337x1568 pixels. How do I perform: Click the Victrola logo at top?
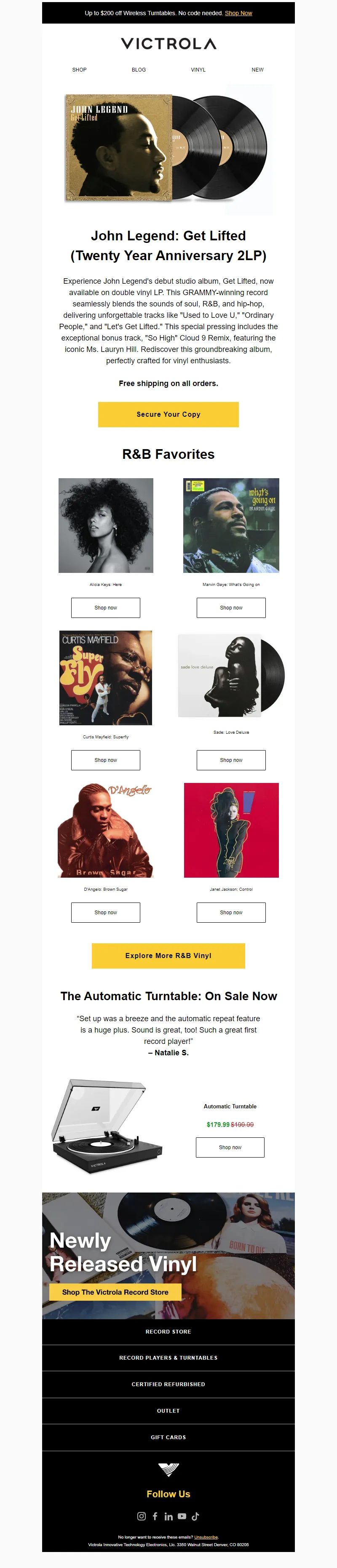tap(168, 43)
